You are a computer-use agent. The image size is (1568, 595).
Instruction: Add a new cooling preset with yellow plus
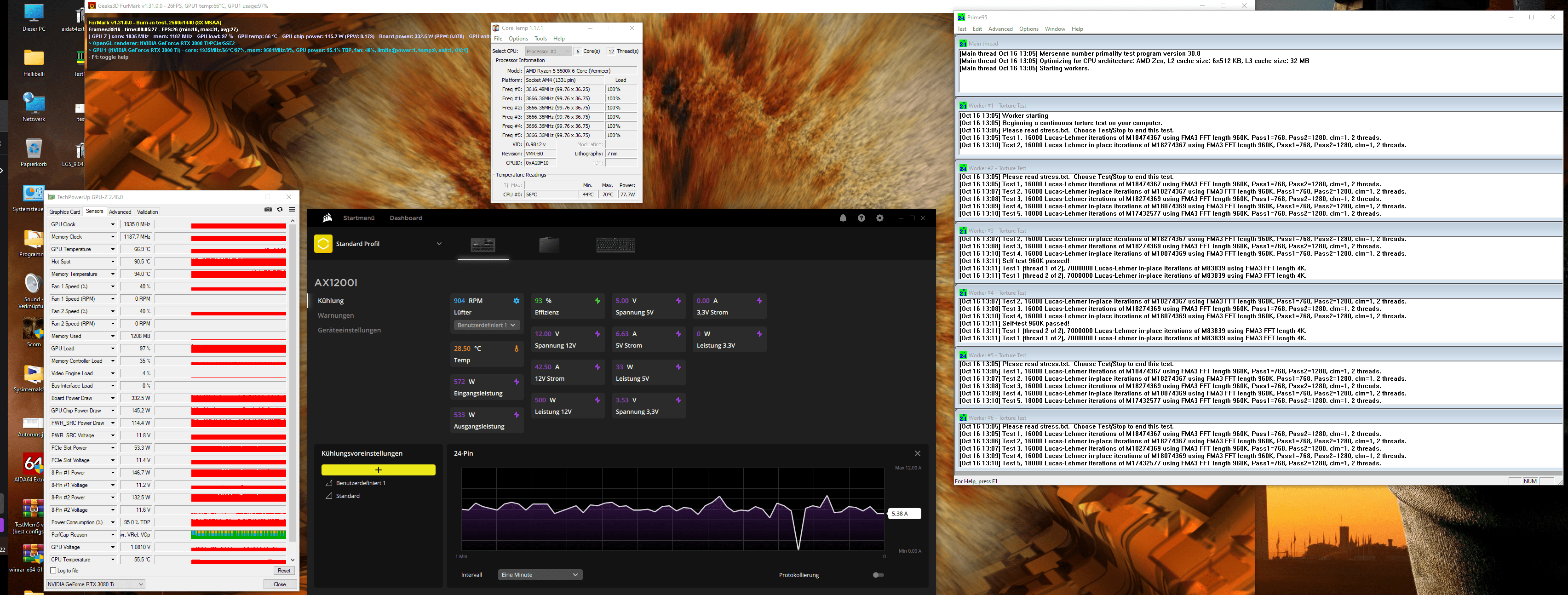pos(378,469)
